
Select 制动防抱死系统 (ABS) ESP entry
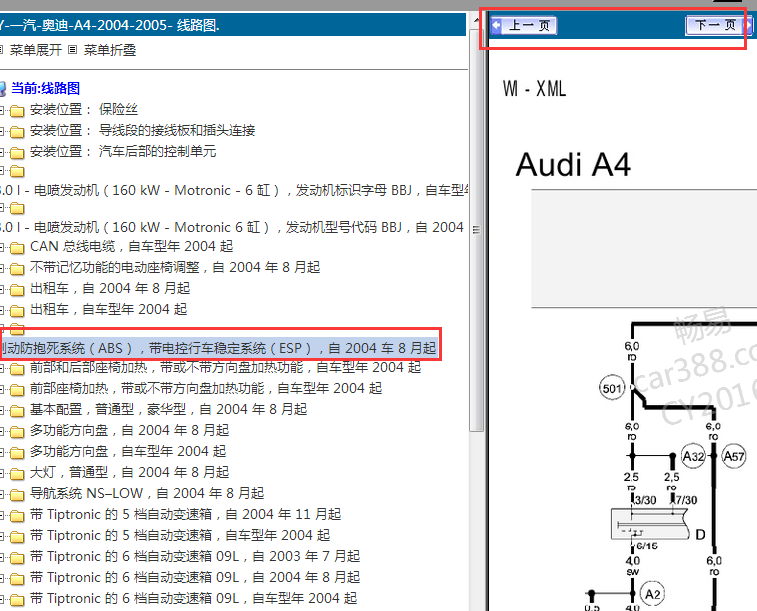tap(218, 348)
